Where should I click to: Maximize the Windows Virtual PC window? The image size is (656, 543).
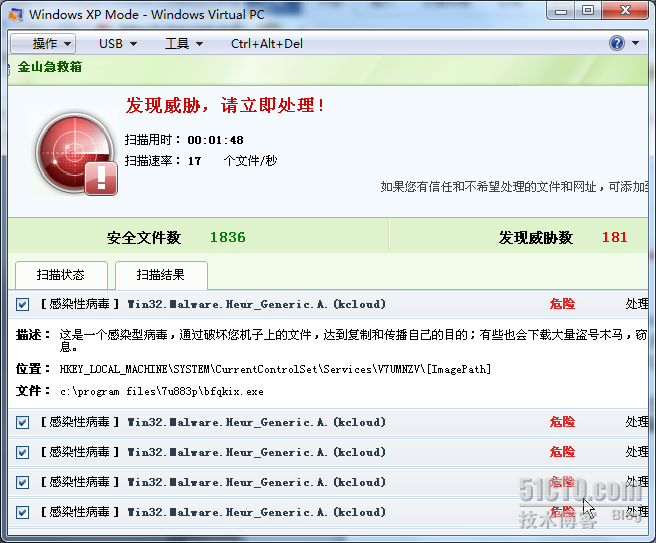588,10
